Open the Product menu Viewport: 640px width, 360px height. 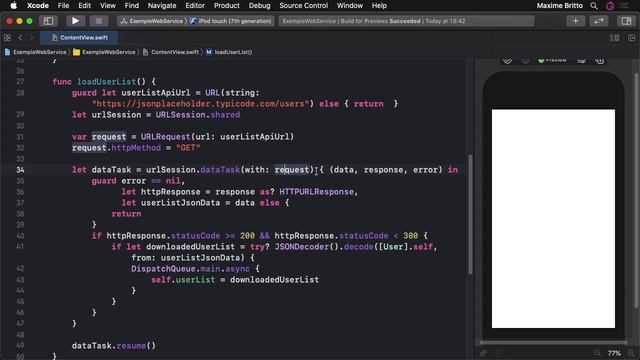click(227, 6)
